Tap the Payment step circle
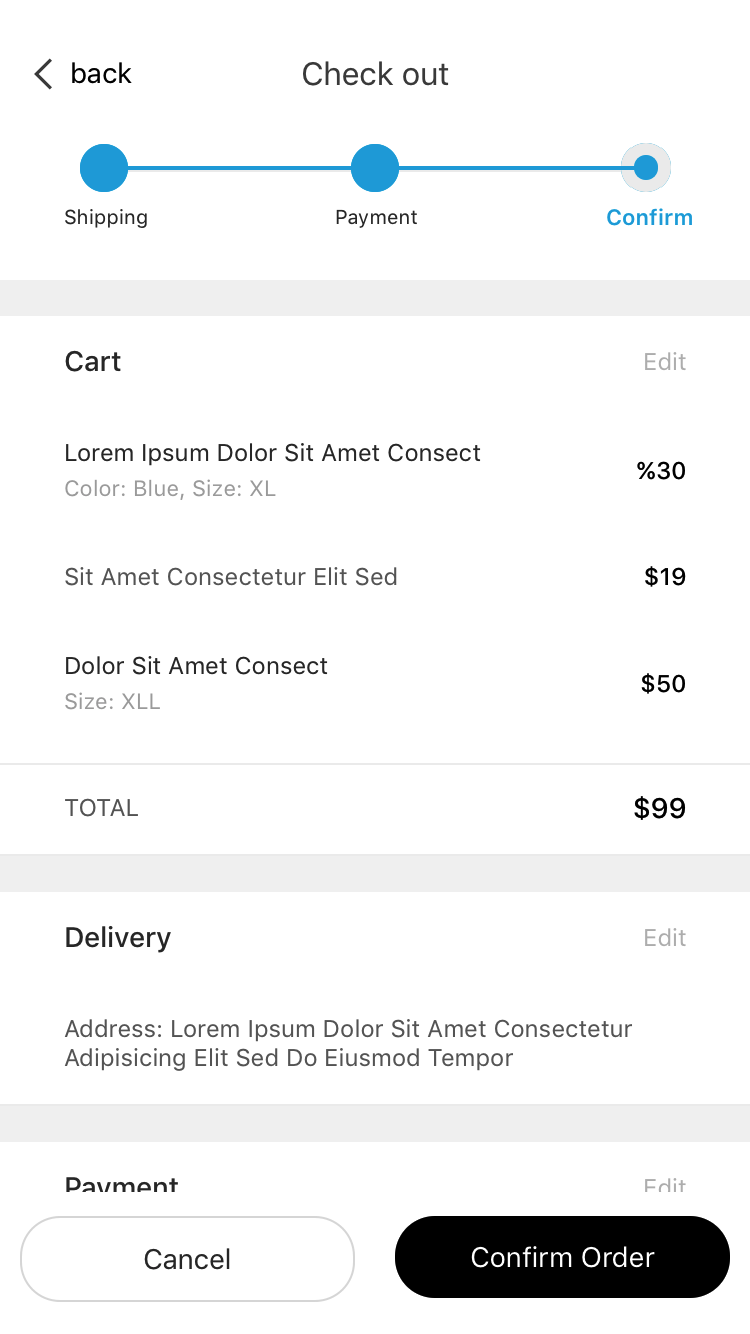Screen dimensions: 750x1334 pos(375,168)
